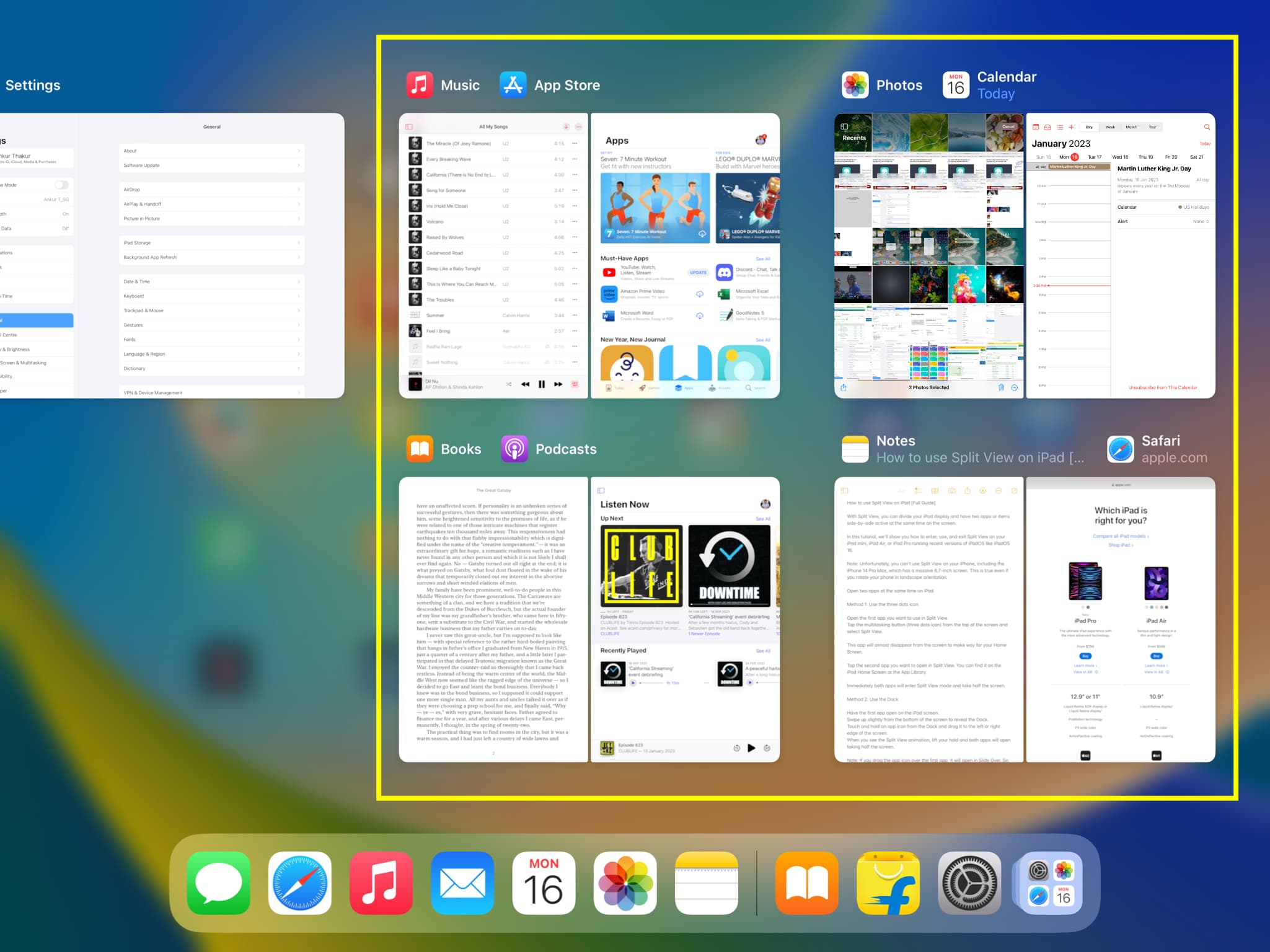Tap Safari address bar showing apple.com
This screenshot has width=1270, height=952.
(x=1121, y=485)
